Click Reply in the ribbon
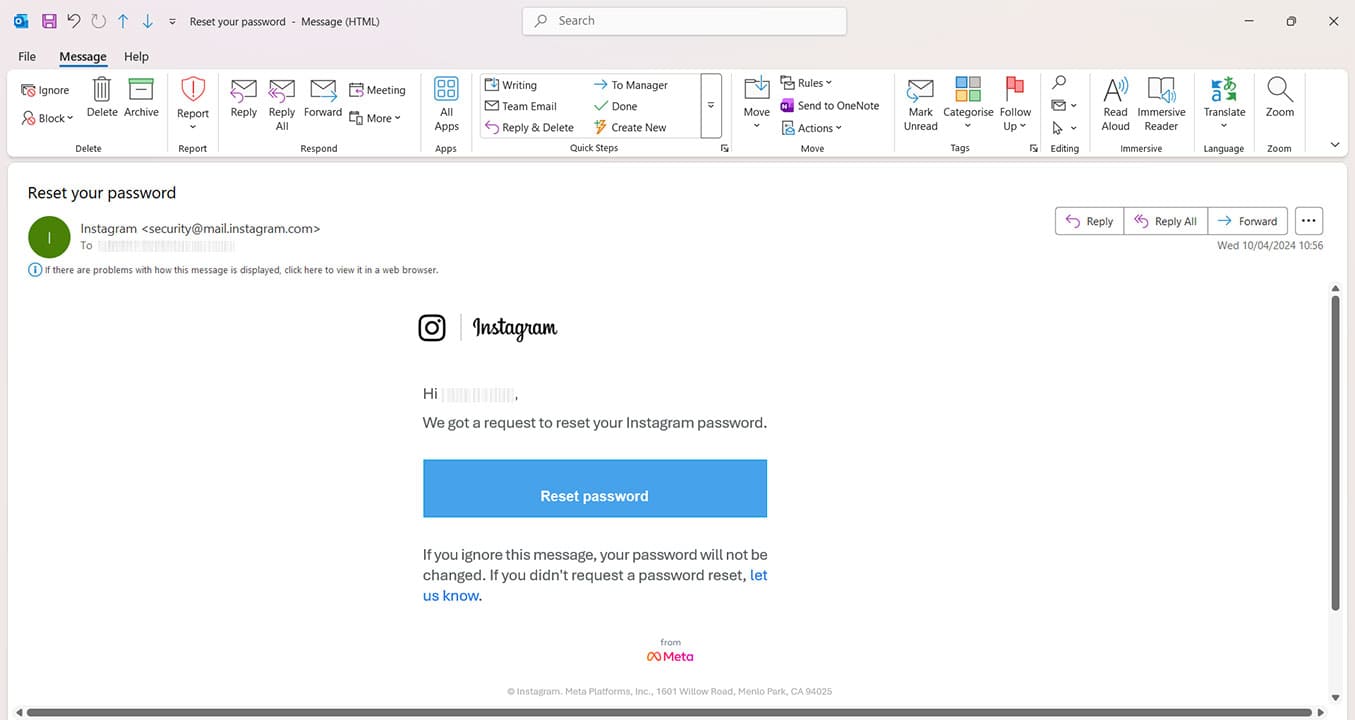 pos(244,98)
